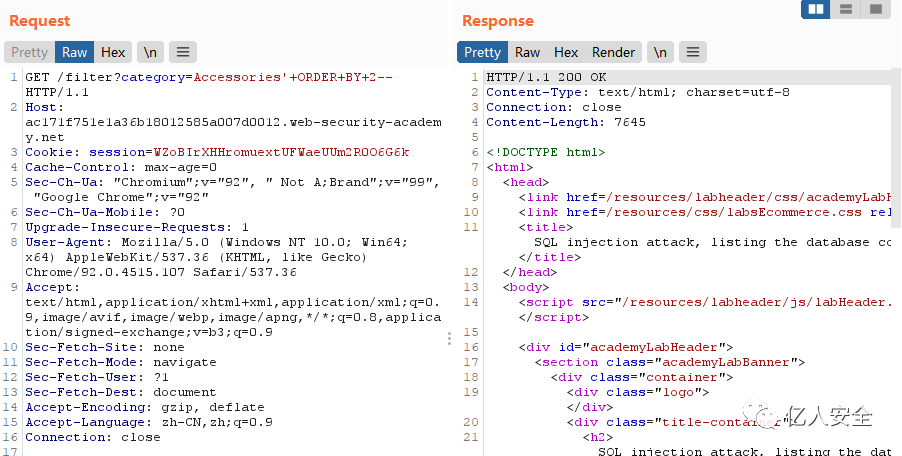This screenshot has width=902, height=456.
Task: Click the div class container line
Action: pyautogui.click(x=641, y=377)
